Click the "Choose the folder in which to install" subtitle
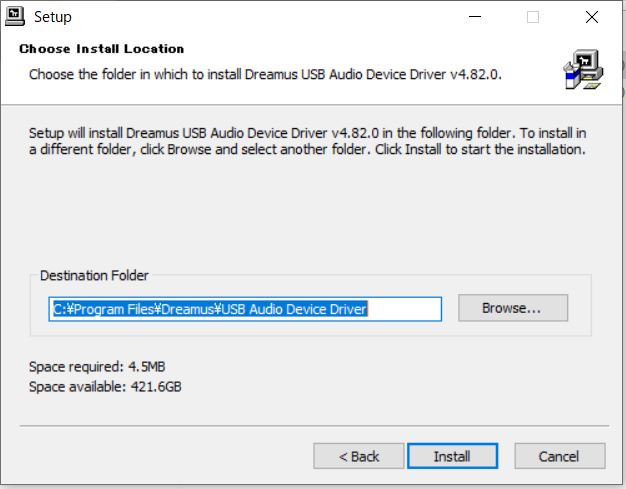Viewport: 626px width, 489px height. coord(265,75)
